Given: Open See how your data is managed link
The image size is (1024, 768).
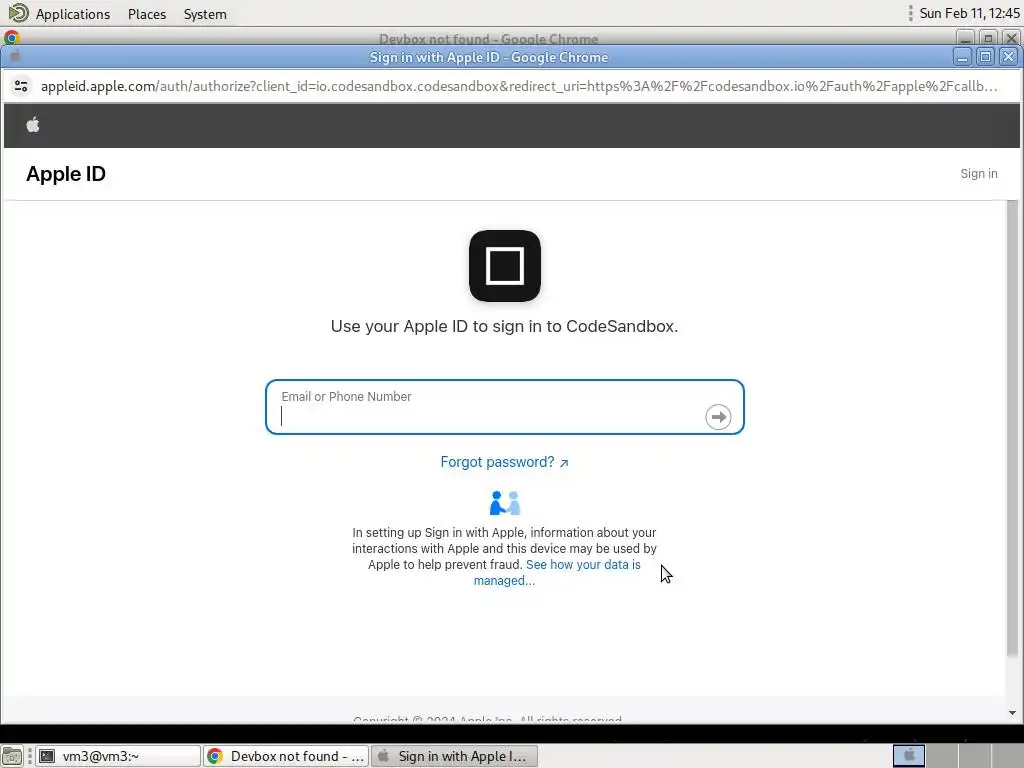Looking at the screenshot, I should pyautogui.click(x=557, y=573).
